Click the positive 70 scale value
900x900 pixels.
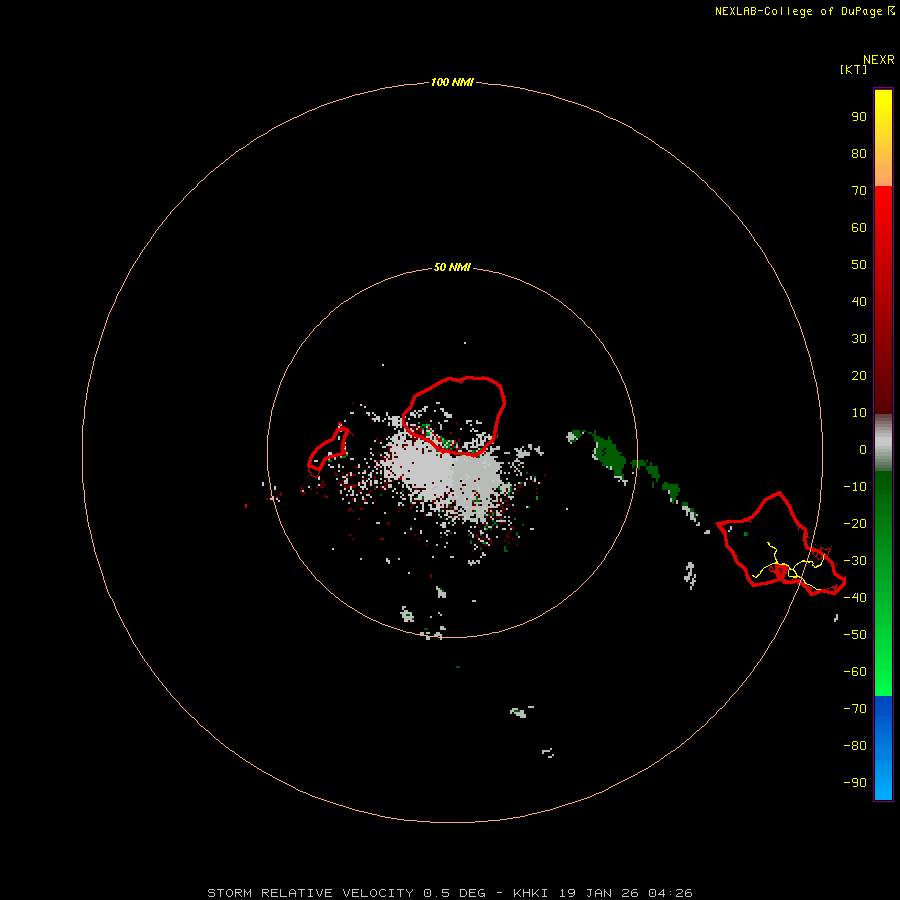(x=859, y=191)
